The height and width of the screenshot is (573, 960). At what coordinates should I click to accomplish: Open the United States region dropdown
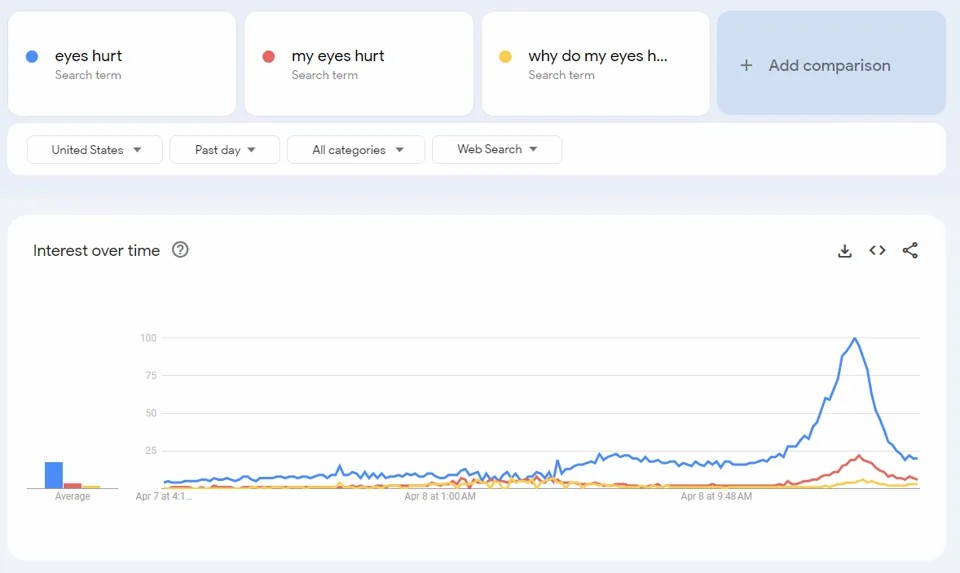tap(96, 150)
